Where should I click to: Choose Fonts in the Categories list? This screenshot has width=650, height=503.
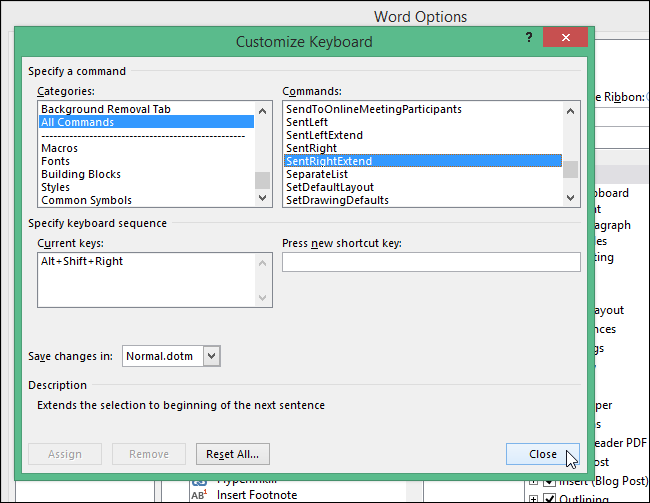point(55,161)
